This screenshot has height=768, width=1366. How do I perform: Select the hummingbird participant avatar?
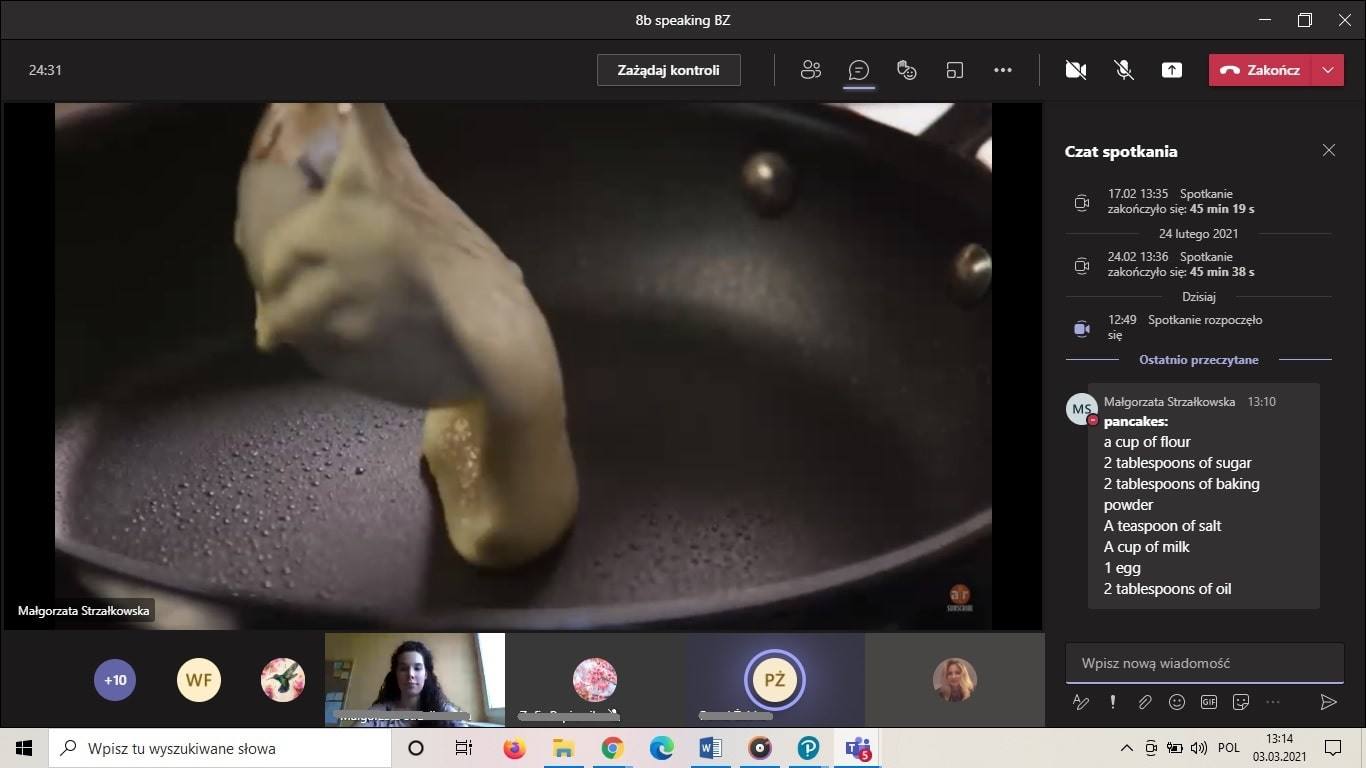pos(283,680)
